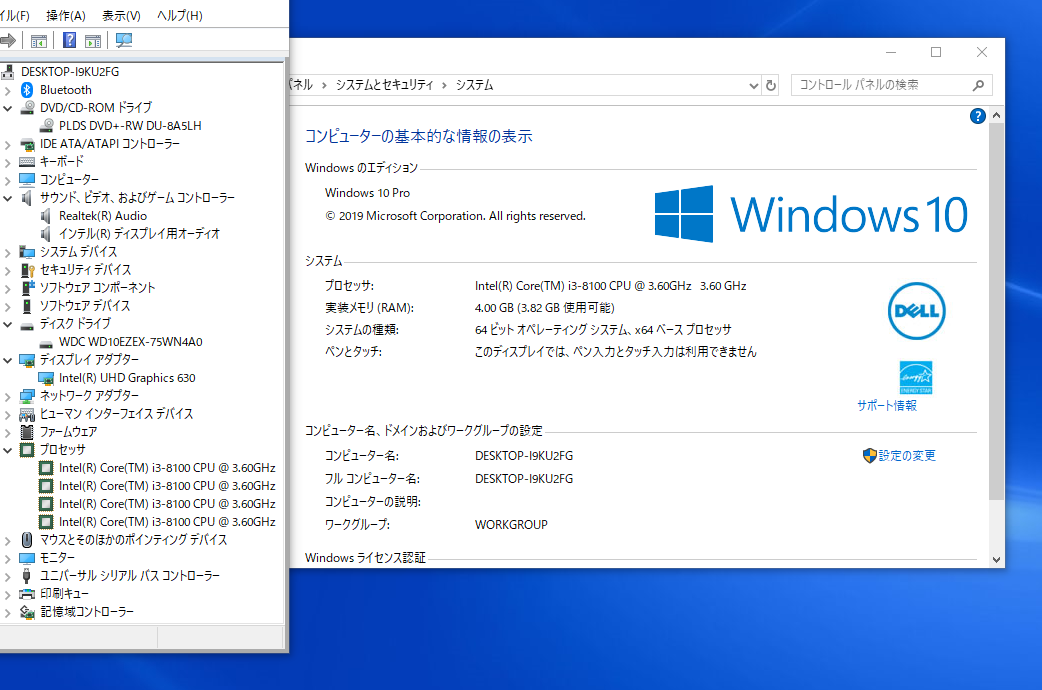The image size is (1042, 690).
Task: Open the サポート情報 link
Action: click(x=886, y=405)
